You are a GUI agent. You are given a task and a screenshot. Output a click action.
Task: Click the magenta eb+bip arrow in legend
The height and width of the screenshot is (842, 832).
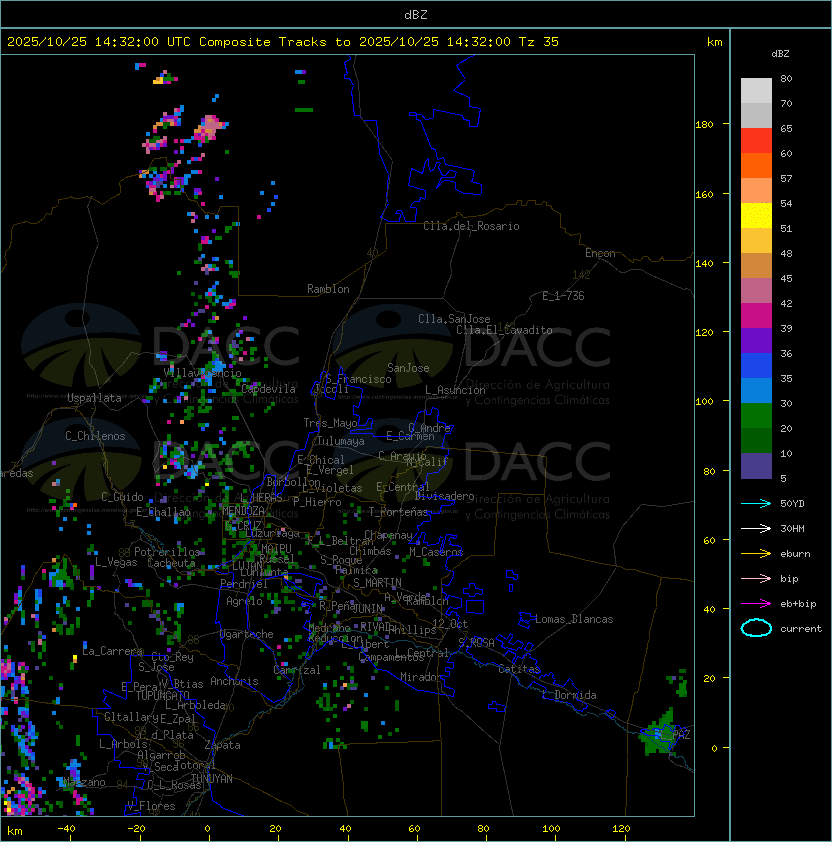[x=756, y=604]
